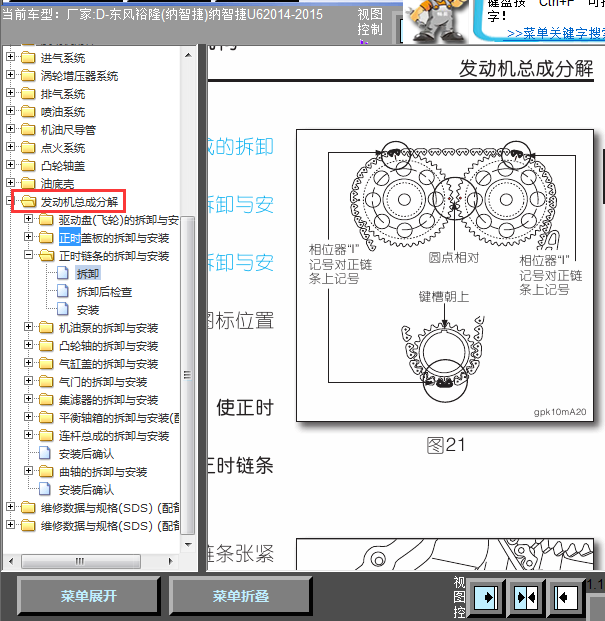Click the 拆卸 document page icon
605x621 pixels.
pos(63,273)
